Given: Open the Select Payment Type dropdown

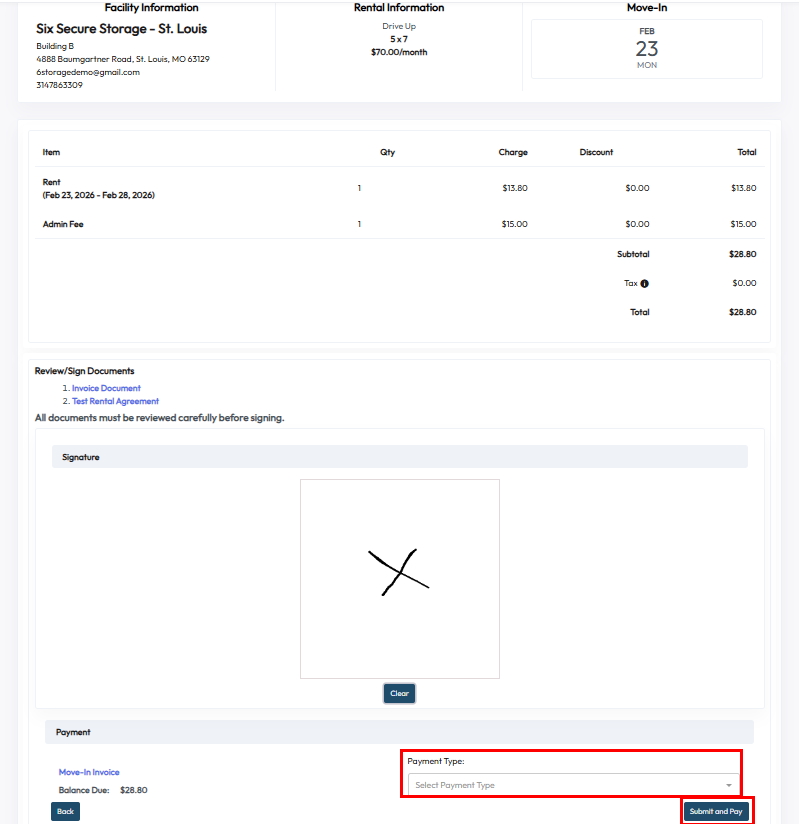Looking at the screenshot, I should (565, 785).
